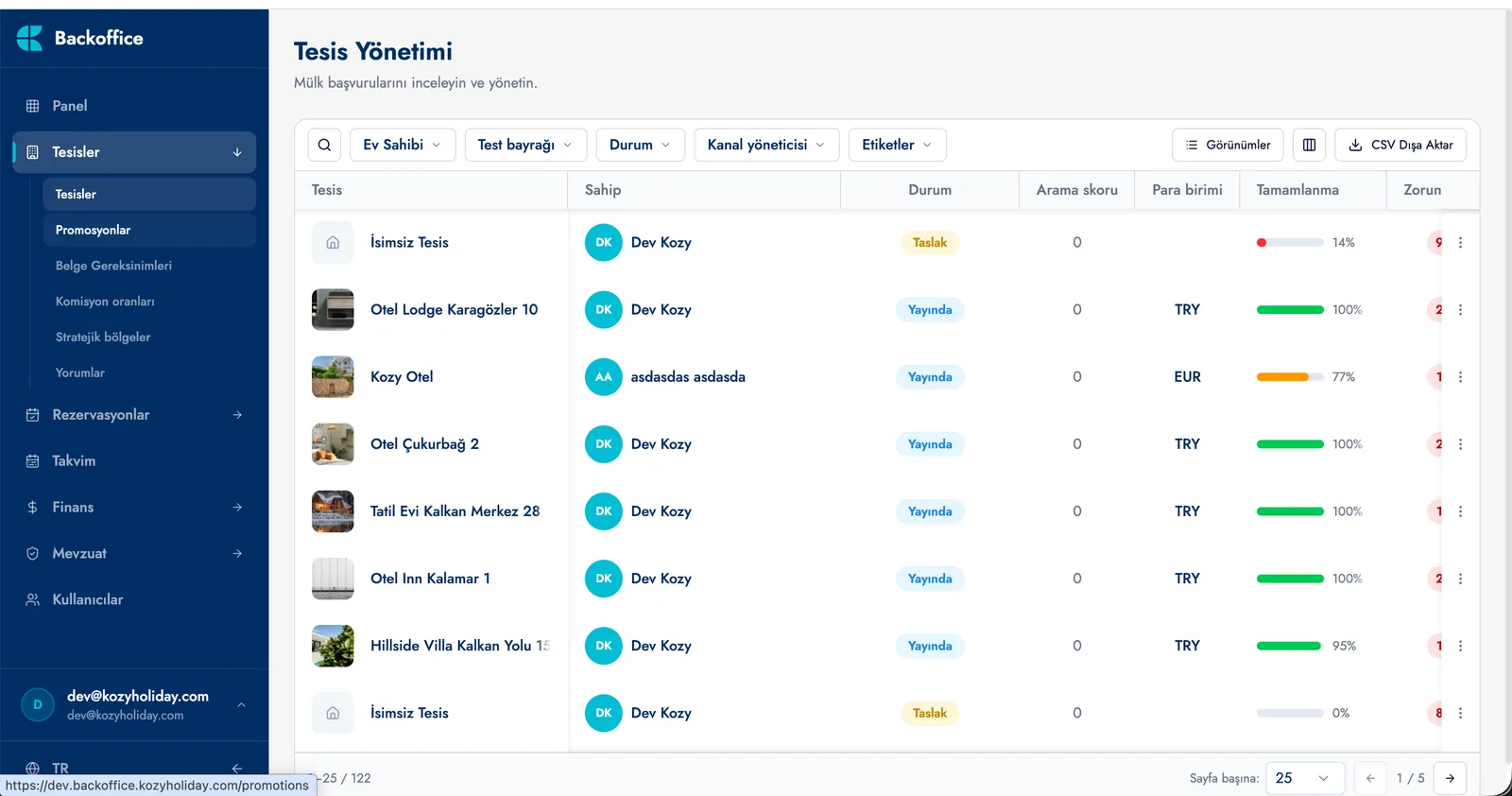
Task: Open the Durum filter dropdown
Action: coord(640,145)
